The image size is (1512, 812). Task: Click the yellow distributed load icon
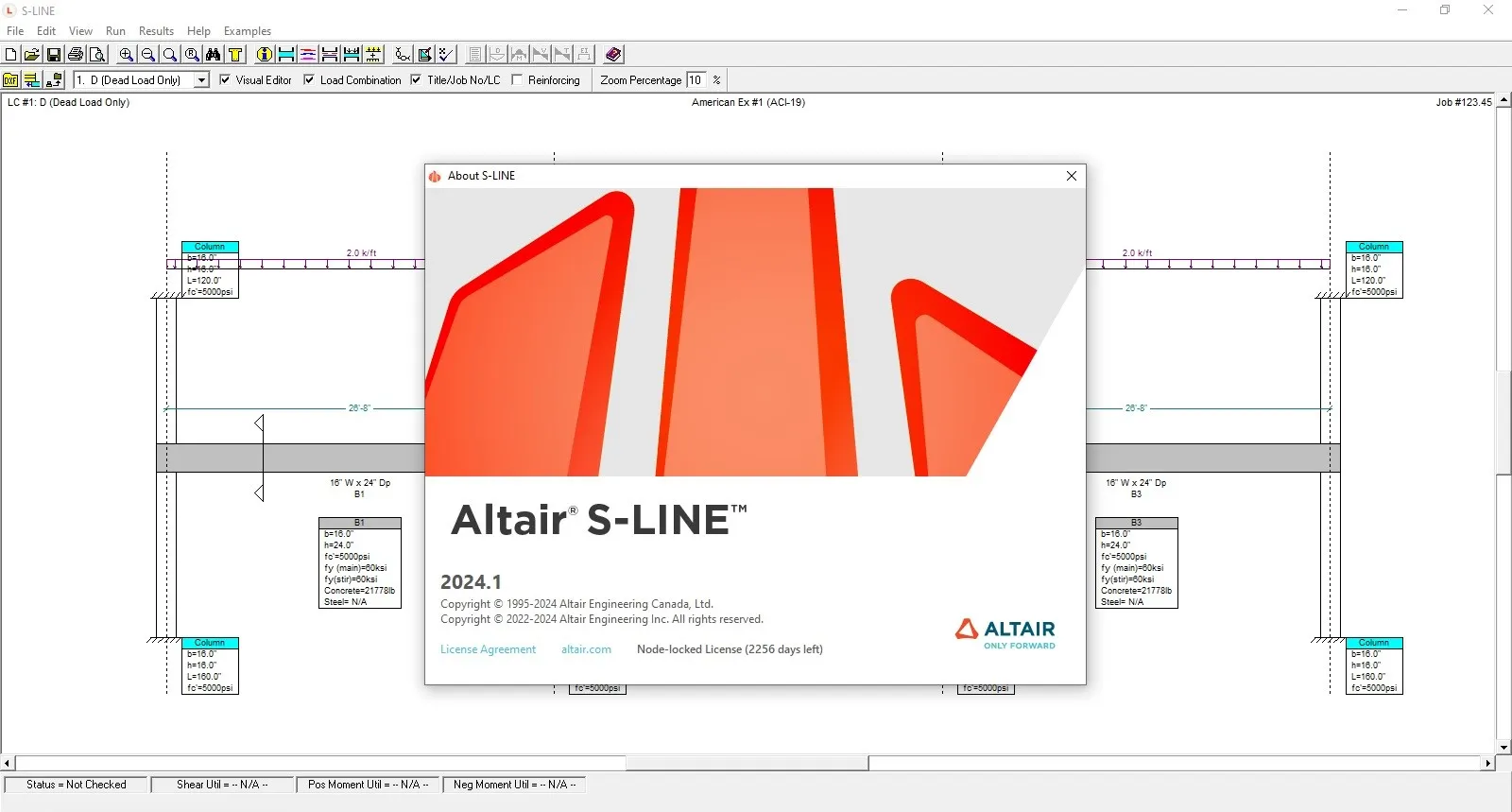pyautogui.click(x=373, y=55)
